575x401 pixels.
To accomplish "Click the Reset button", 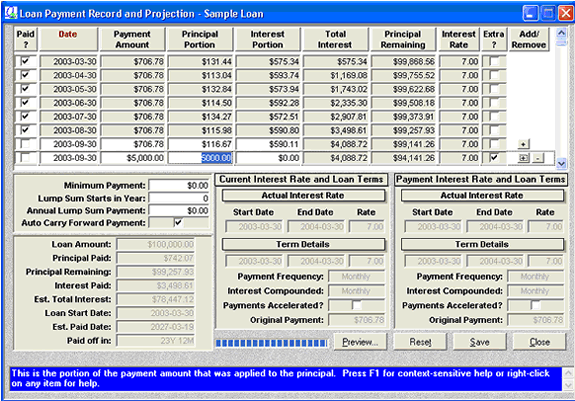I will pyautogui.click(x=420, y=342).
